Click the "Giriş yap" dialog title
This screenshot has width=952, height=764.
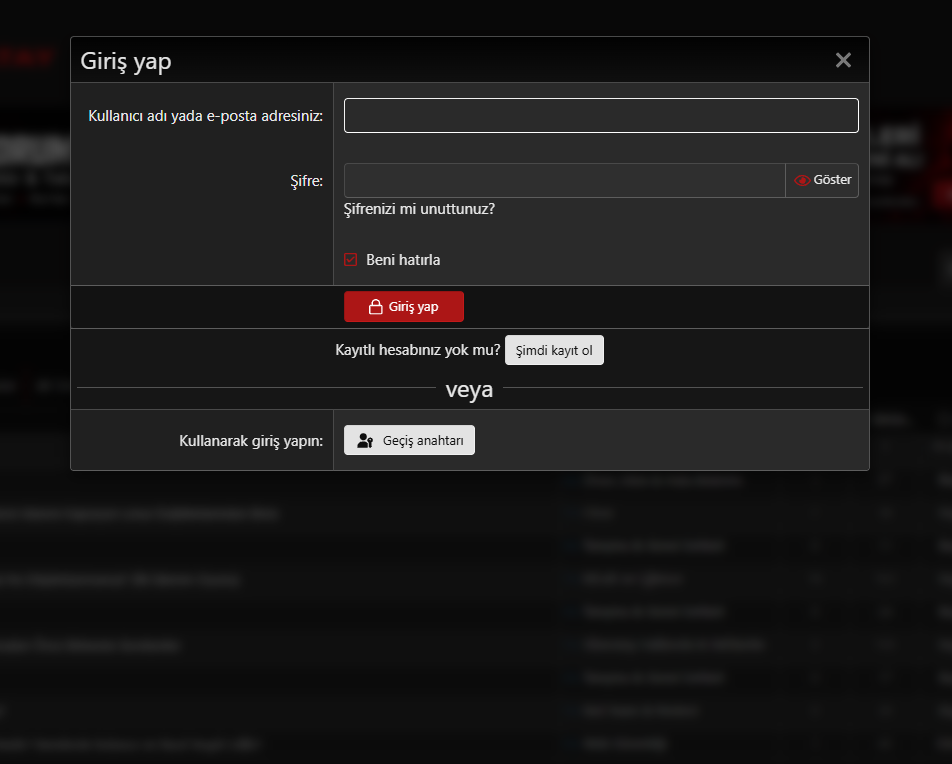click(126, 61)
